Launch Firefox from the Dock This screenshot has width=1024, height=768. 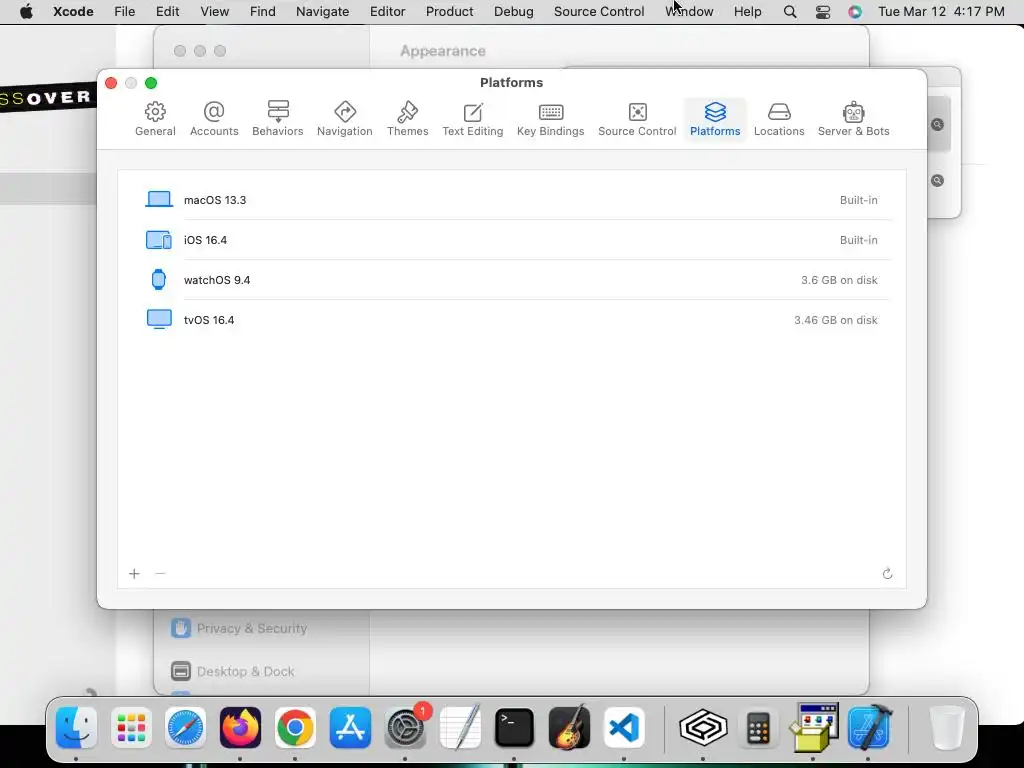[240, 728]
